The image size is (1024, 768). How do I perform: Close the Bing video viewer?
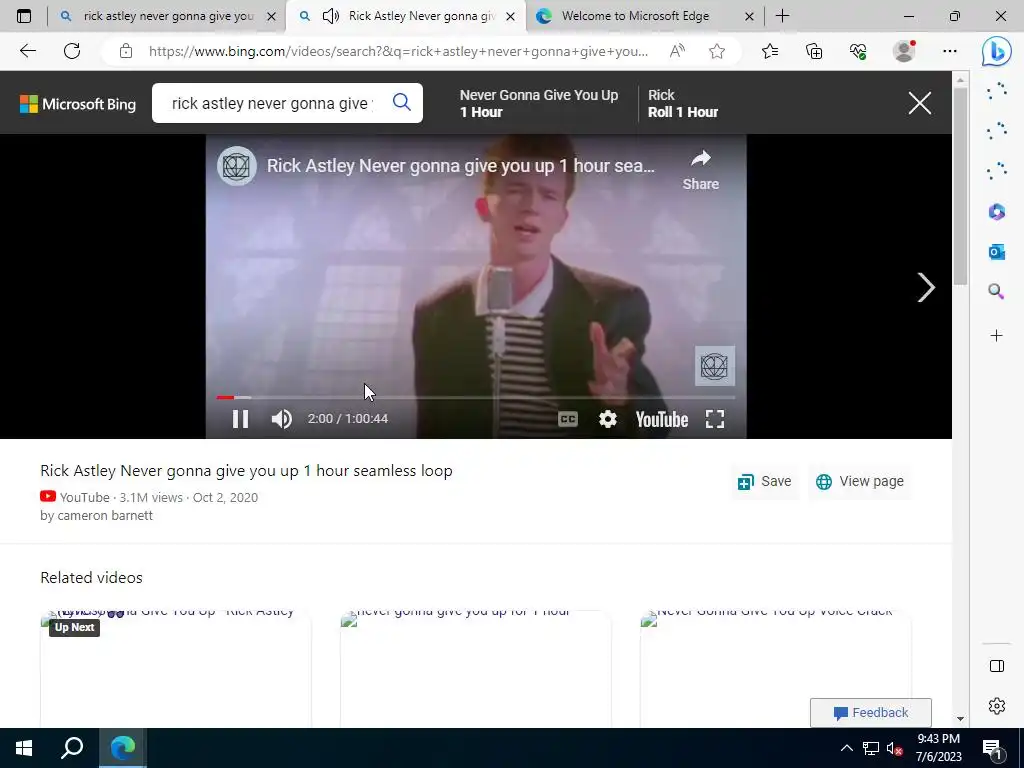pyautogui.click(x=920, y=103)
